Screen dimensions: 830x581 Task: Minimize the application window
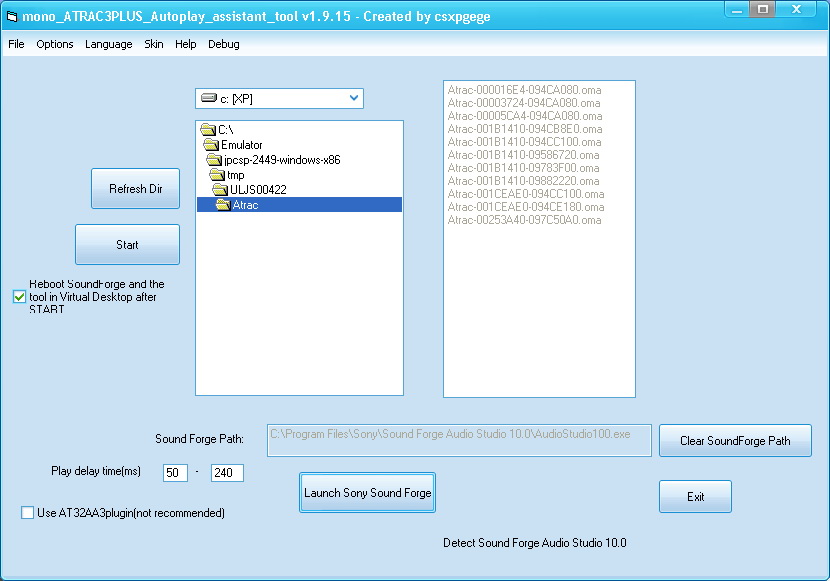click(x=737, y=10)
